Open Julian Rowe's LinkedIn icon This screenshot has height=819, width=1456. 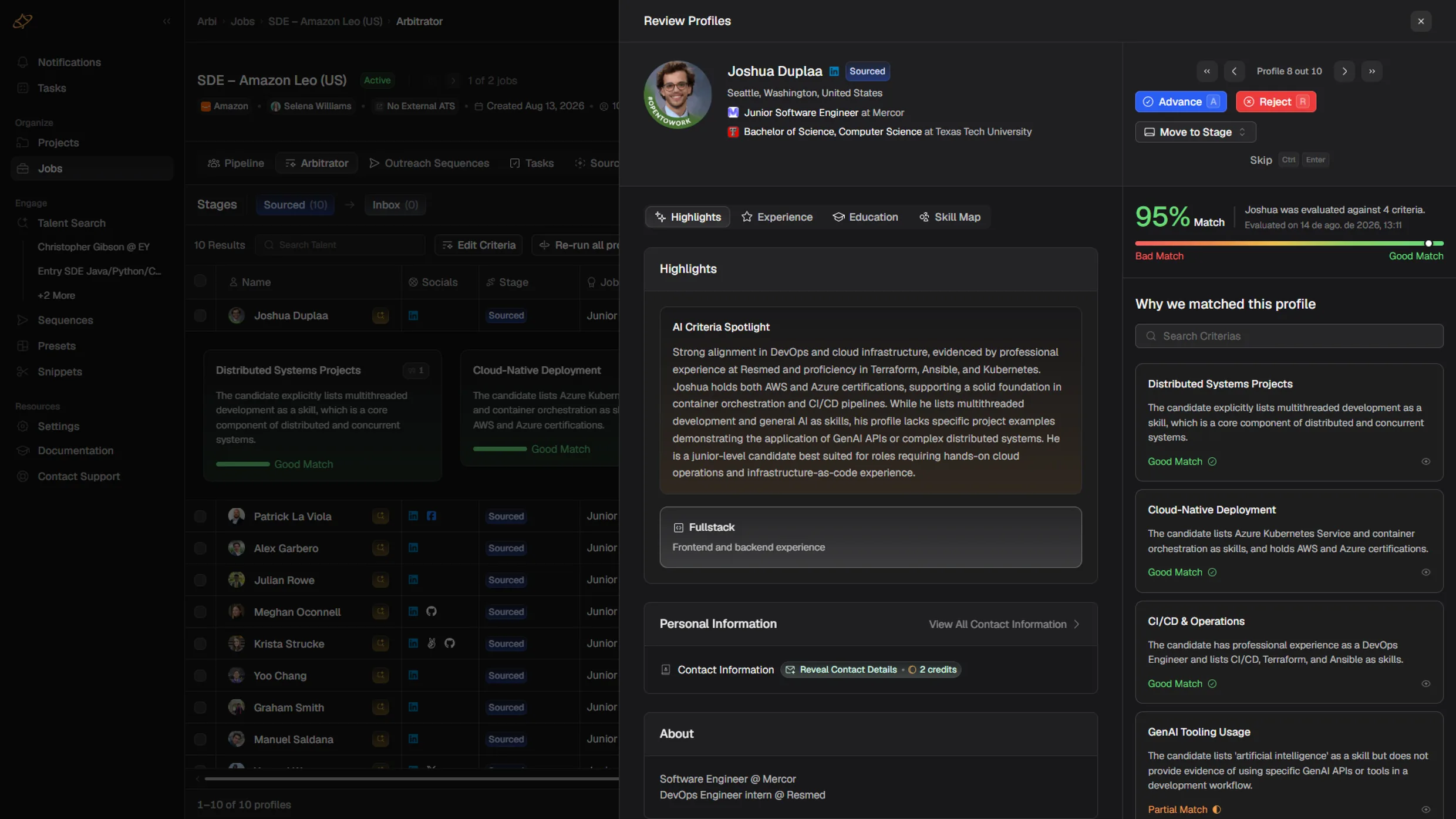click(x=413, y=579)
